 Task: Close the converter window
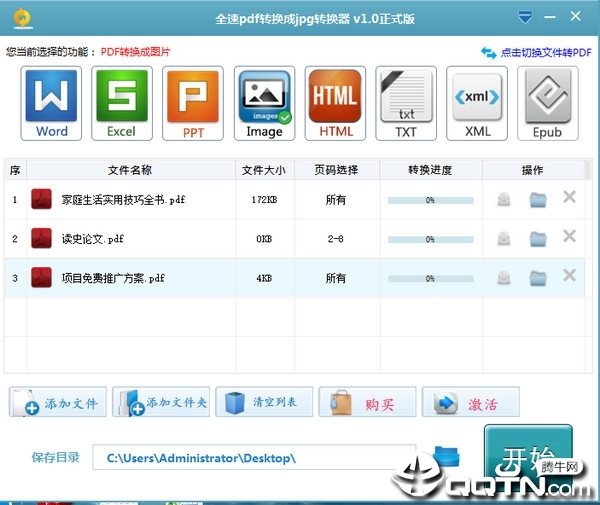click(575, 16)
